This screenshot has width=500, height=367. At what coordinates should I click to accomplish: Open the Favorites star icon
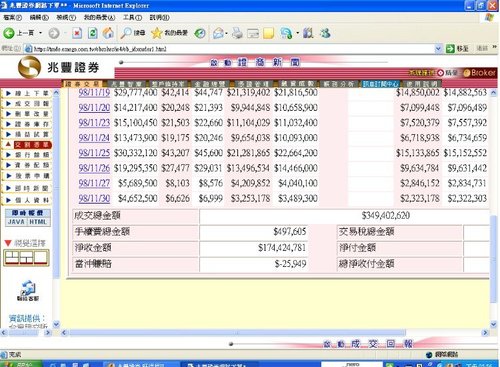pyautogui.click(x=156, y=33)
